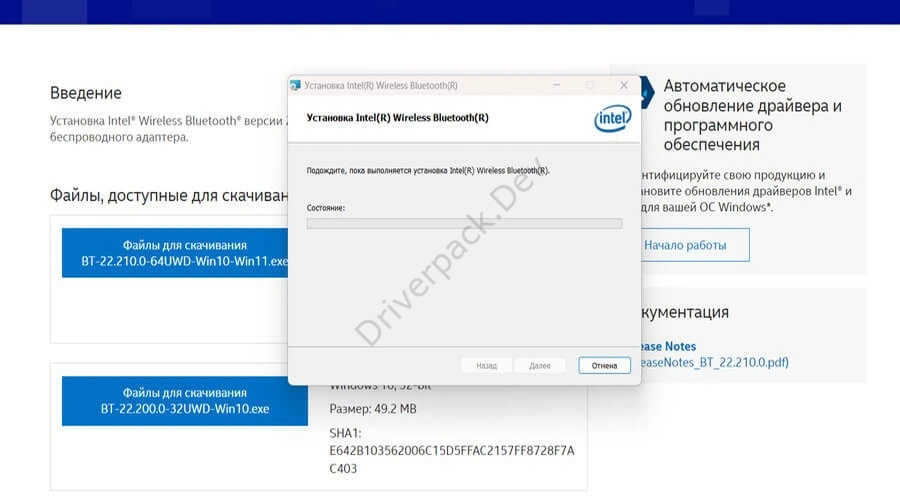Image resolution: width=900 pixels, height=500 pixels.
Task: Click the Intel logo in installer header
Action: point(612,118)
